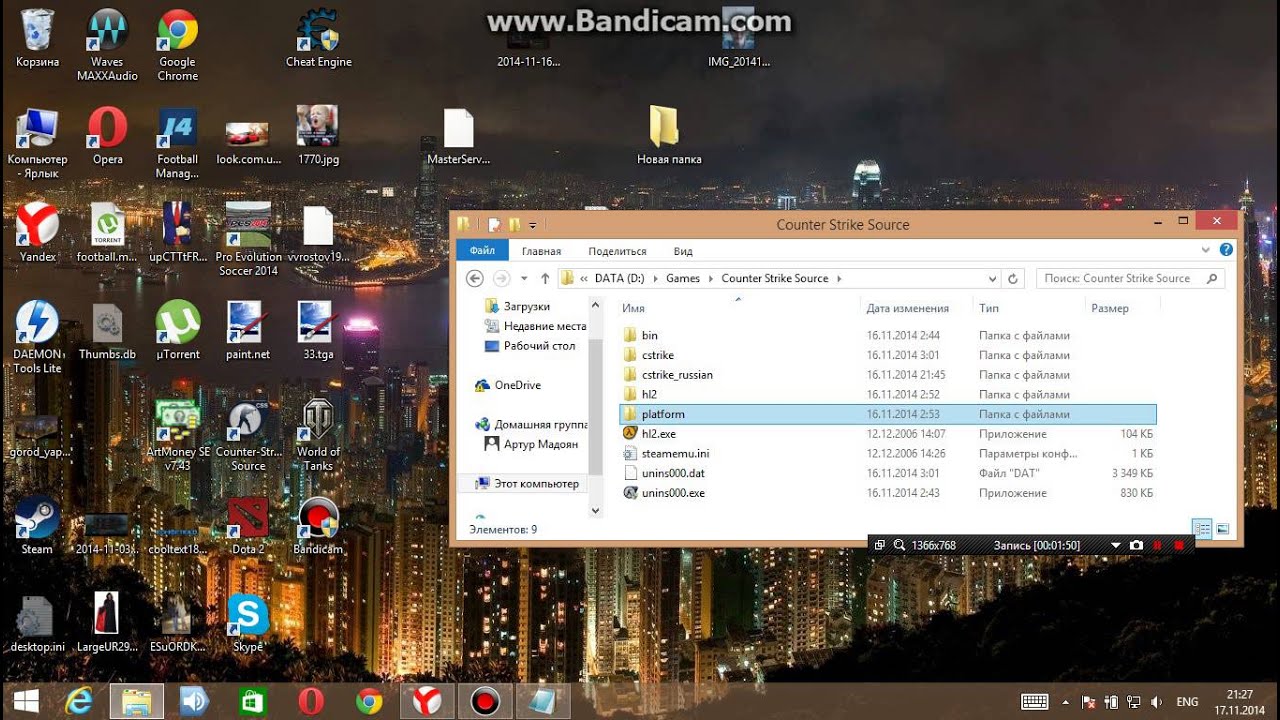Go up one folder level in Explorer
This screenshot has width=1280, height=720.
[545, 279]
